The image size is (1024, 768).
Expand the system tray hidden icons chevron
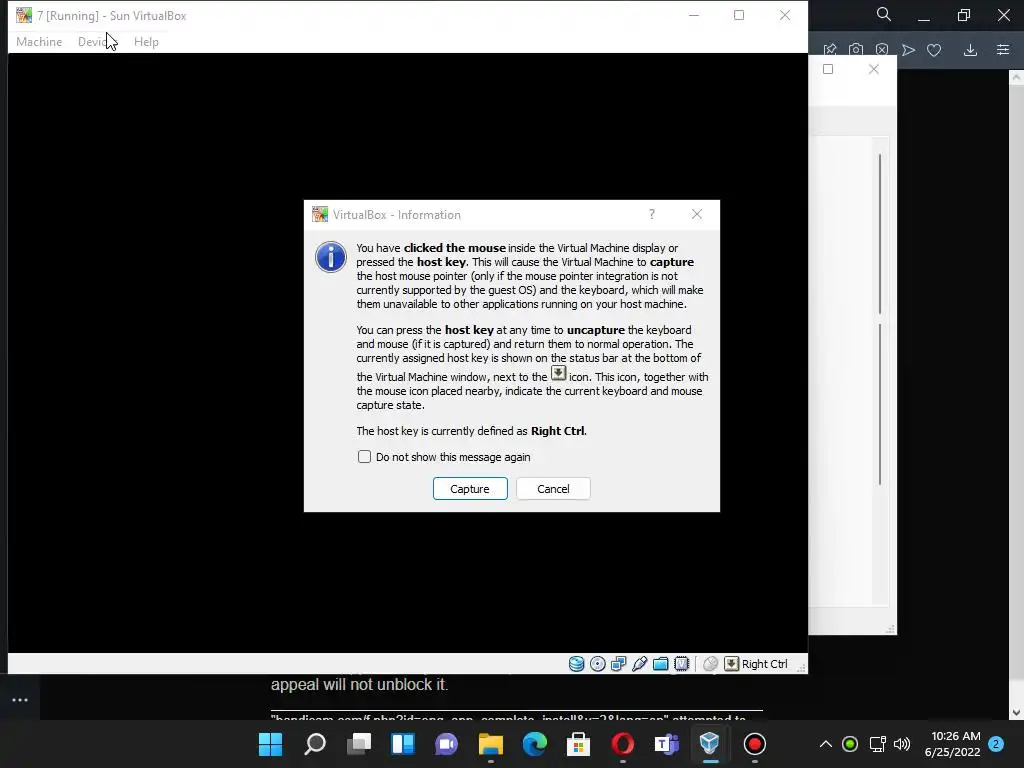tap(825, 744)
